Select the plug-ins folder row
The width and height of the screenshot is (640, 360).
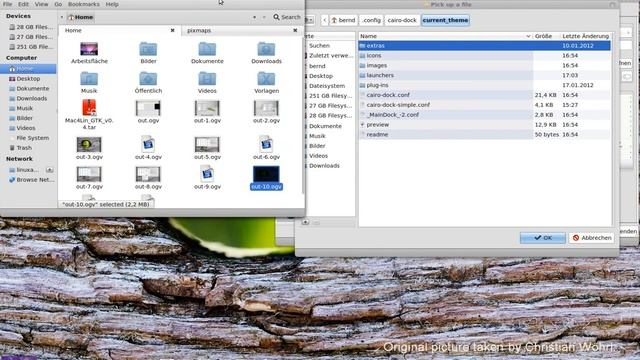[484, 85]
